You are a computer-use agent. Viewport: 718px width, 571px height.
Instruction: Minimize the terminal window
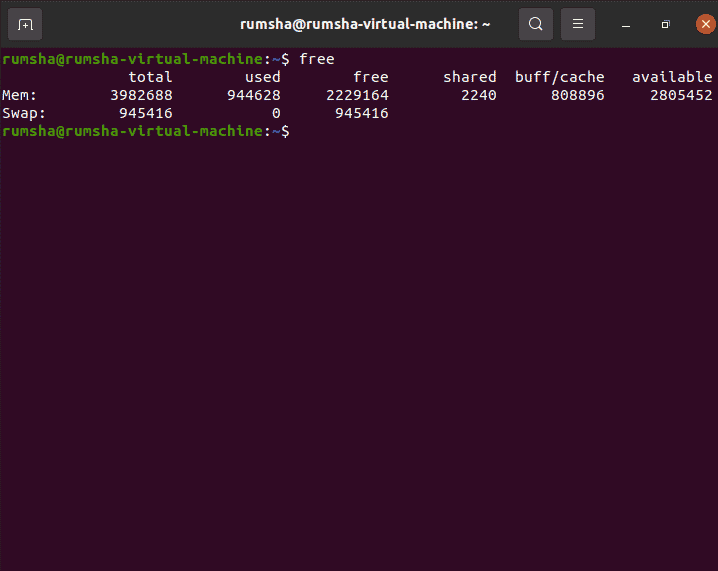(x=626, y=25)
